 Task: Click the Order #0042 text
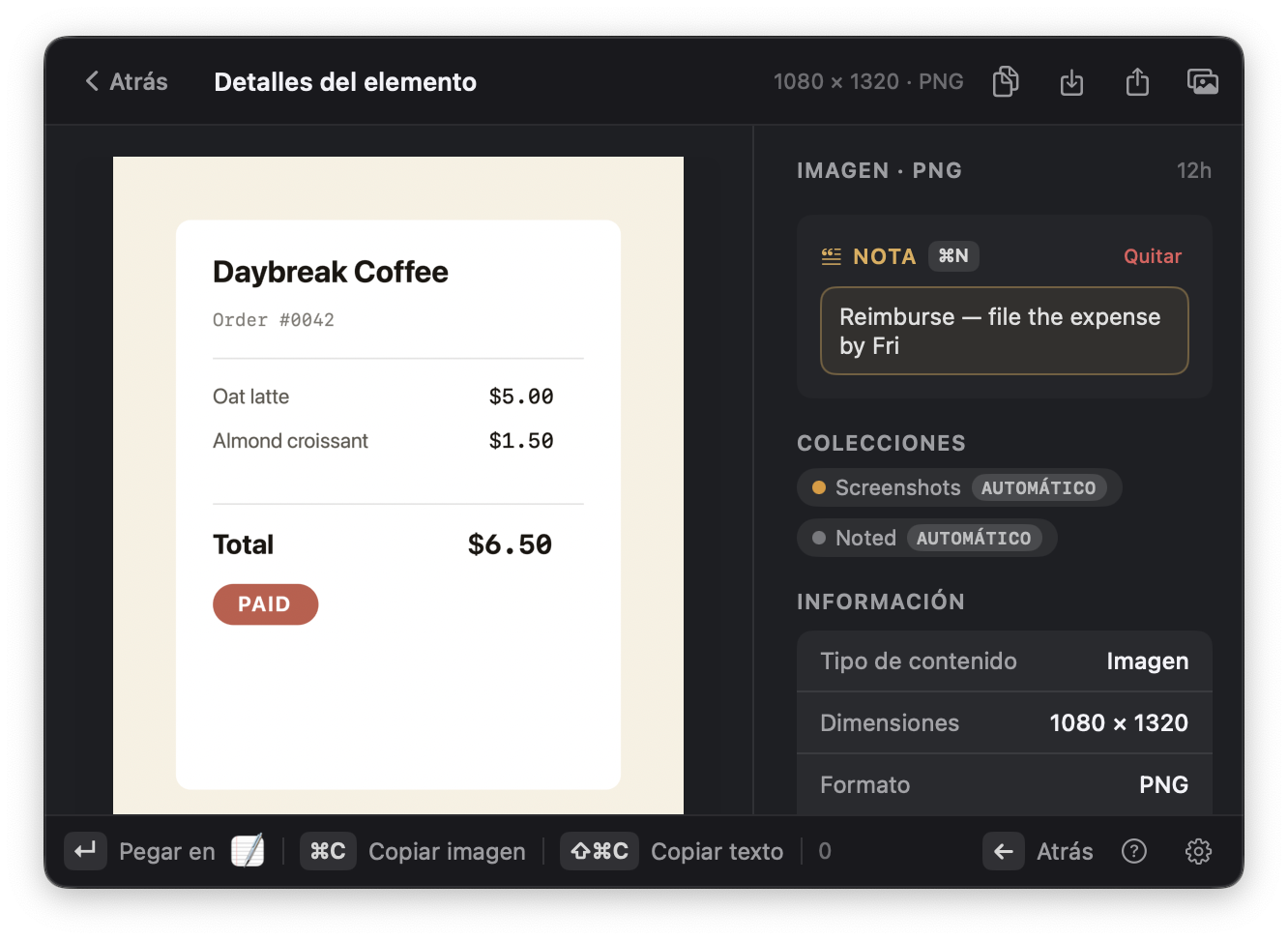(x=274, y=320)
